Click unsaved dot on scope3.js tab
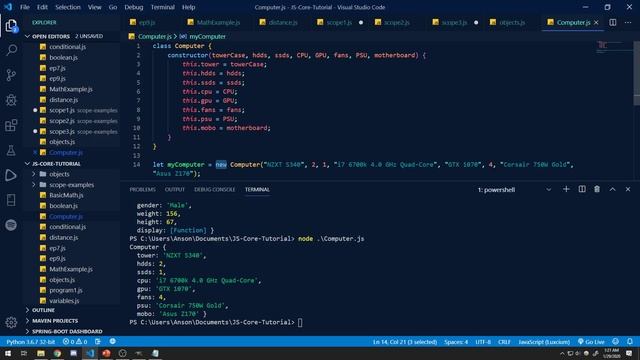The width and height of the screenshot is (640, 360). pos(476,22)
